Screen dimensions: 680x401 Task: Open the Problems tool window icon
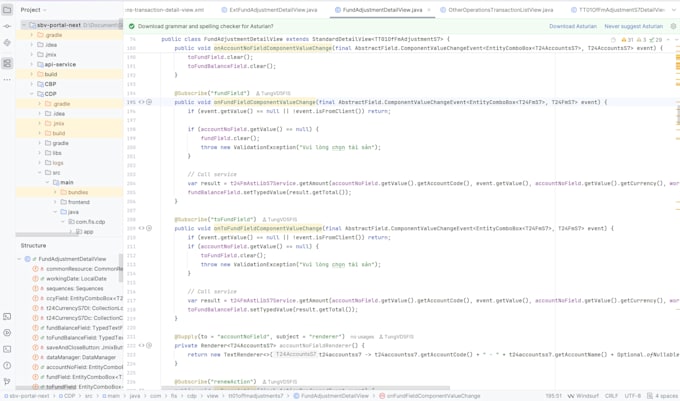tap(7, 365)
